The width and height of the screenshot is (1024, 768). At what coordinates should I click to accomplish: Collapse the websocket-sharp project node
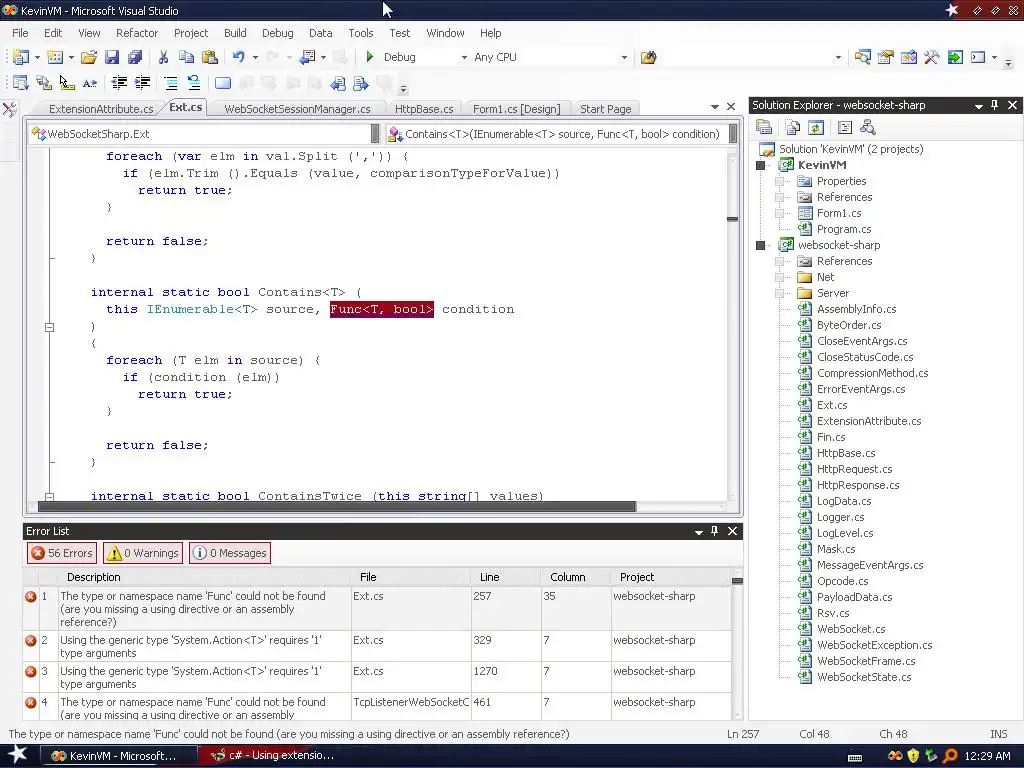click(x=760, y=246)
